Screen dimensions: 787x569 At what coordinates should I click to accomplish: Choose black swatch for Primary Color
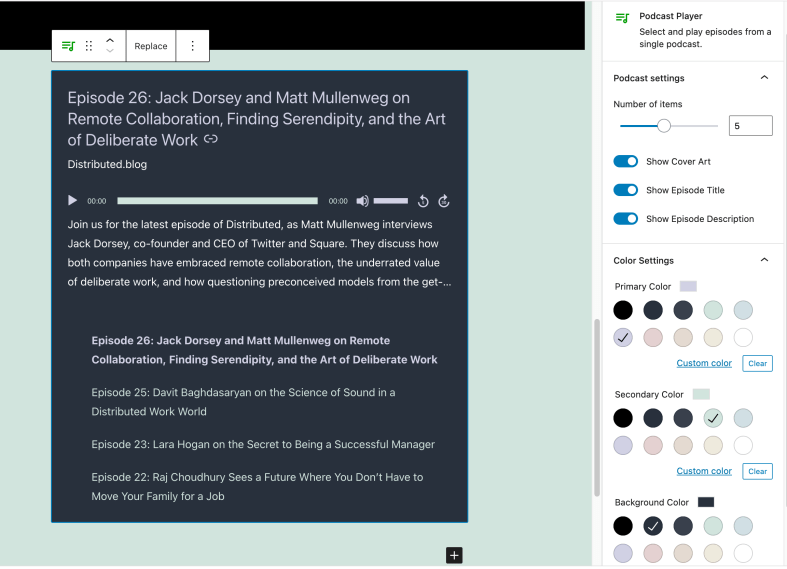point(623,310)
